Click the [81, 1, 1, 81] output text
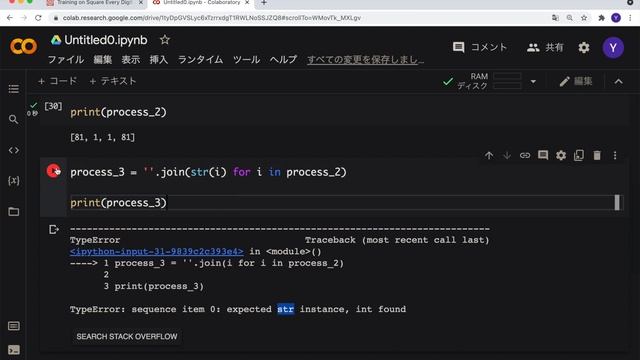Viewport: 640px width, 360px height. pyautogui.click(x=102, y=137)
